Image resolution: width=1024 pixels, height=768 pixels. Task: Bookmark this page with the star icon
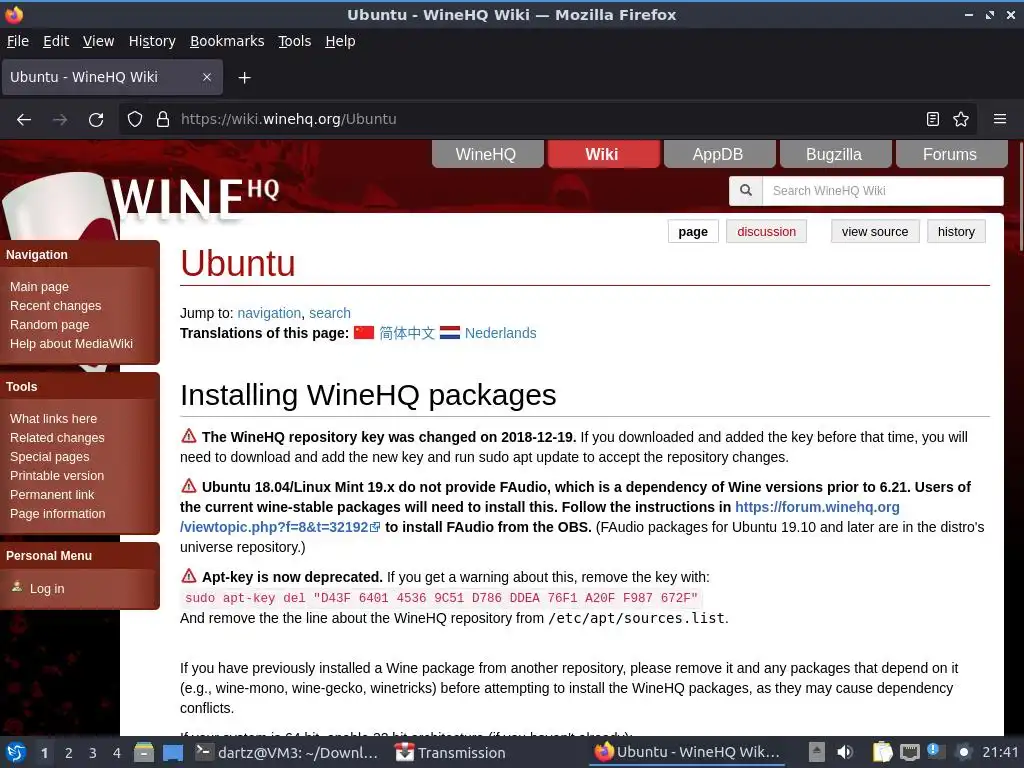tap(961, 119)
